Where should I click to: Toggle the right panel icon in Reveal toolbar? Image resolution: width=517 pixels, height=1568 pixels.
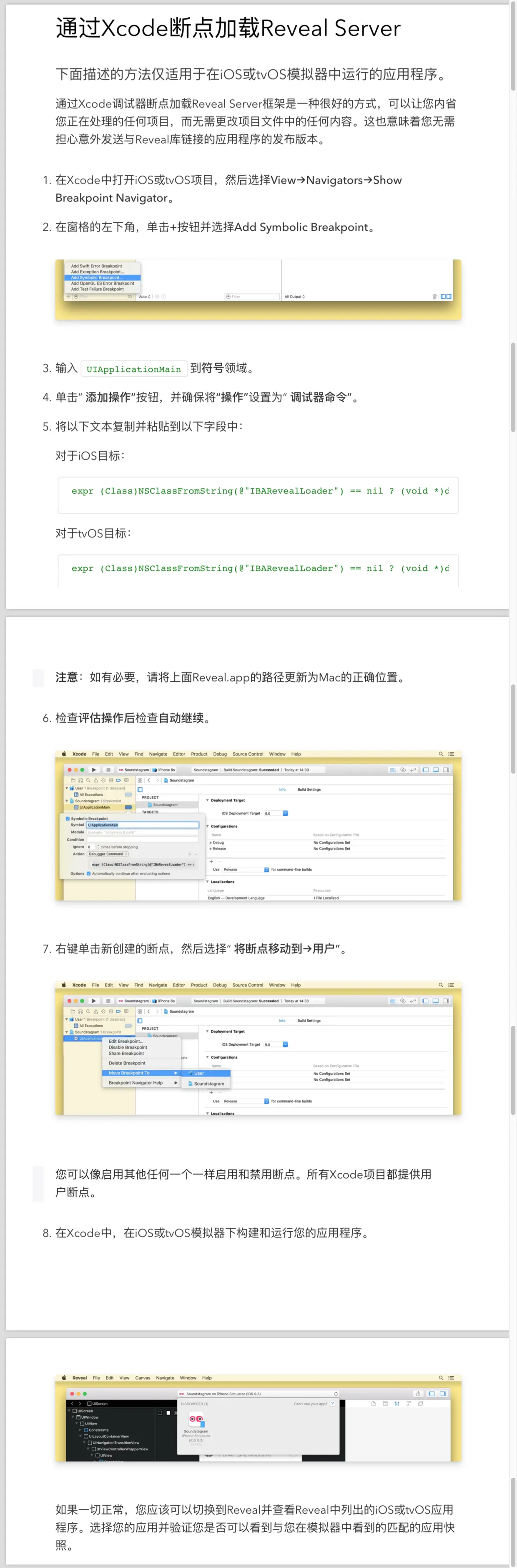(x=443, y=1393)
